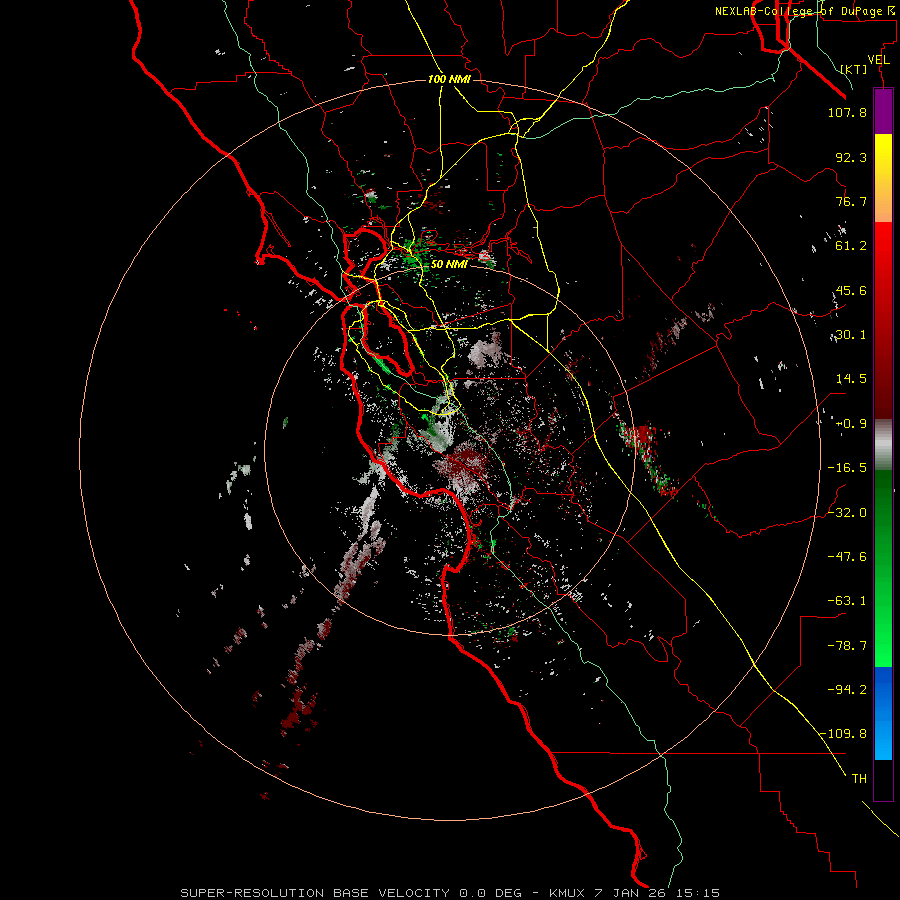Select the 76.7 scale value
Viewport: 900px width, 900px height.
pos(851,201)
